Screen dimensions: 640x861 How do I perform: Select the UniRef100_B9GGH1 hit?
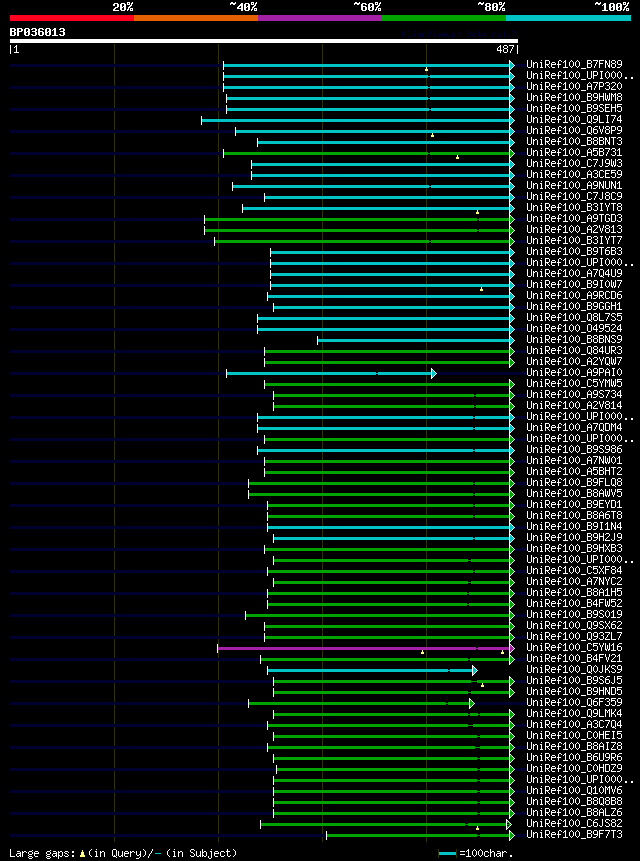tap(574, 306)
